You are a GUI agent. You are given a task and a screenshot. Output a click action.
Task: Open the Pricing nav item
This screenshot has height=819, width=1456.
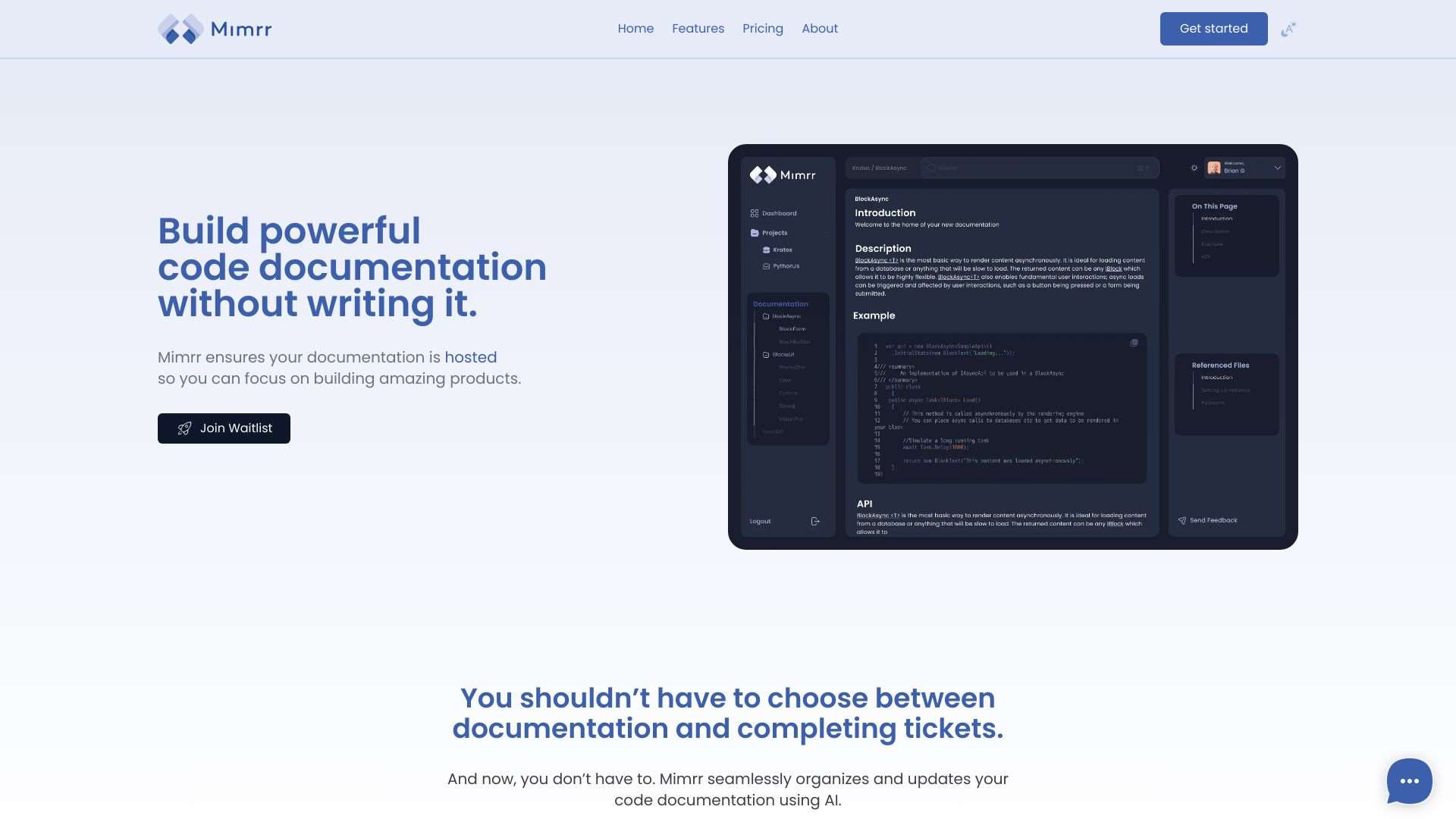pyautogui.click(x=762, y=29)
